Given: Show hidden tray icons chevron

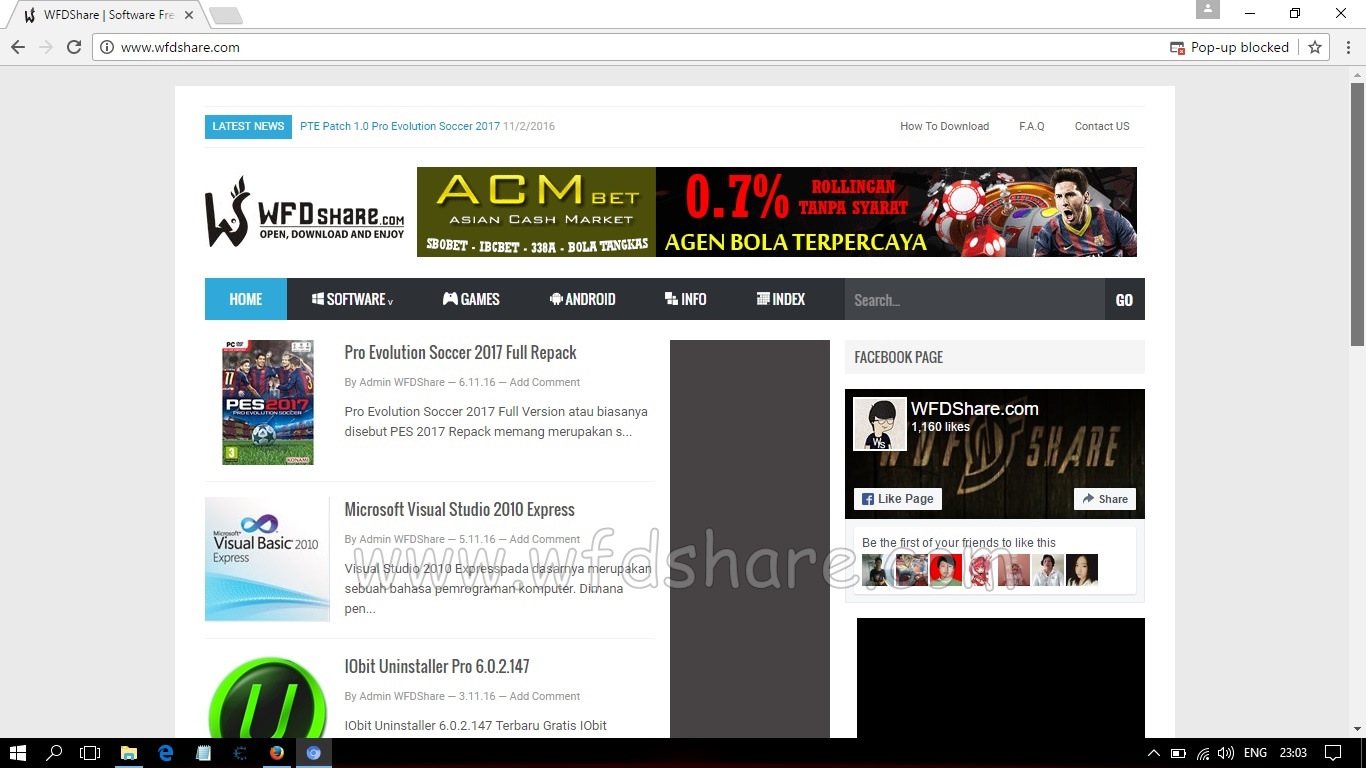Looking at the screenshot, I should tap(1153, 753).
